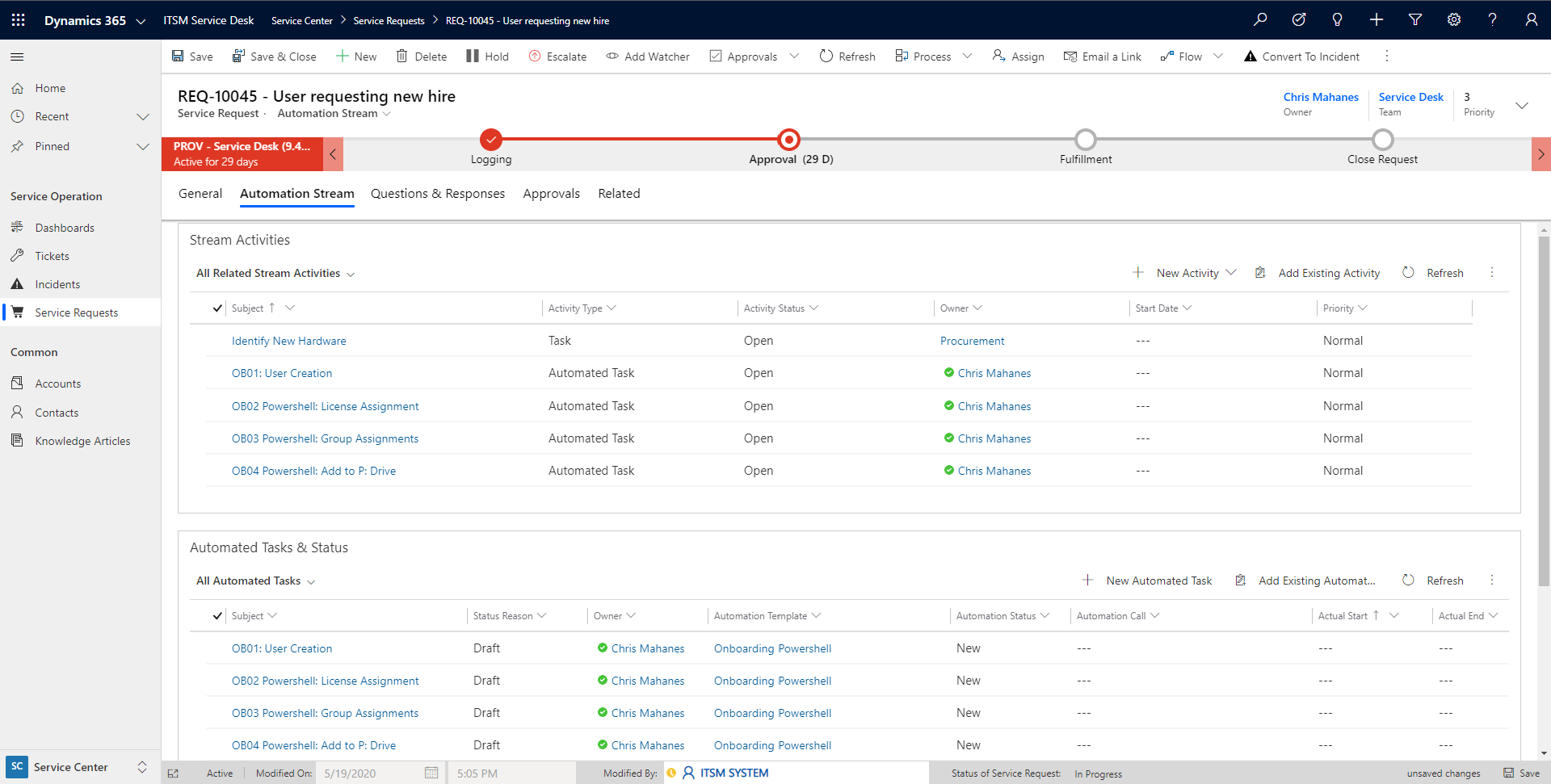This screenshot has width=1551, height=784.
Task: Click Email a Link command
Action: point(1103,57)
